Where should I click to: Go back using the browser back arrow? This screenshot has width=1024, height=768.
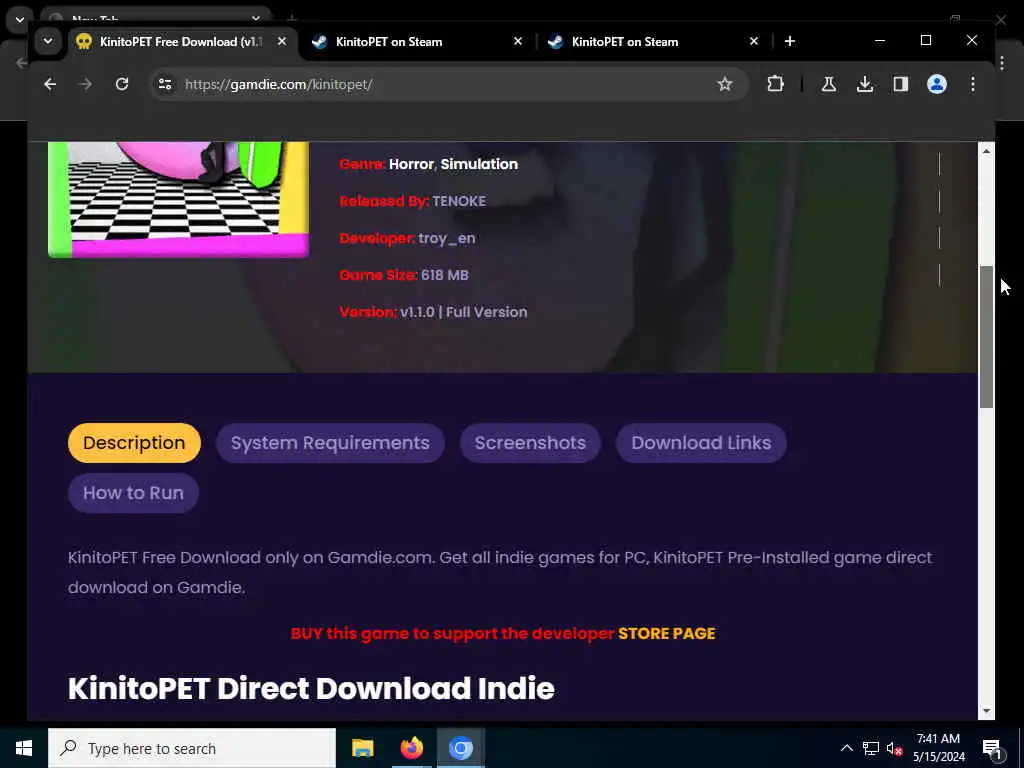tap(50, 84)
